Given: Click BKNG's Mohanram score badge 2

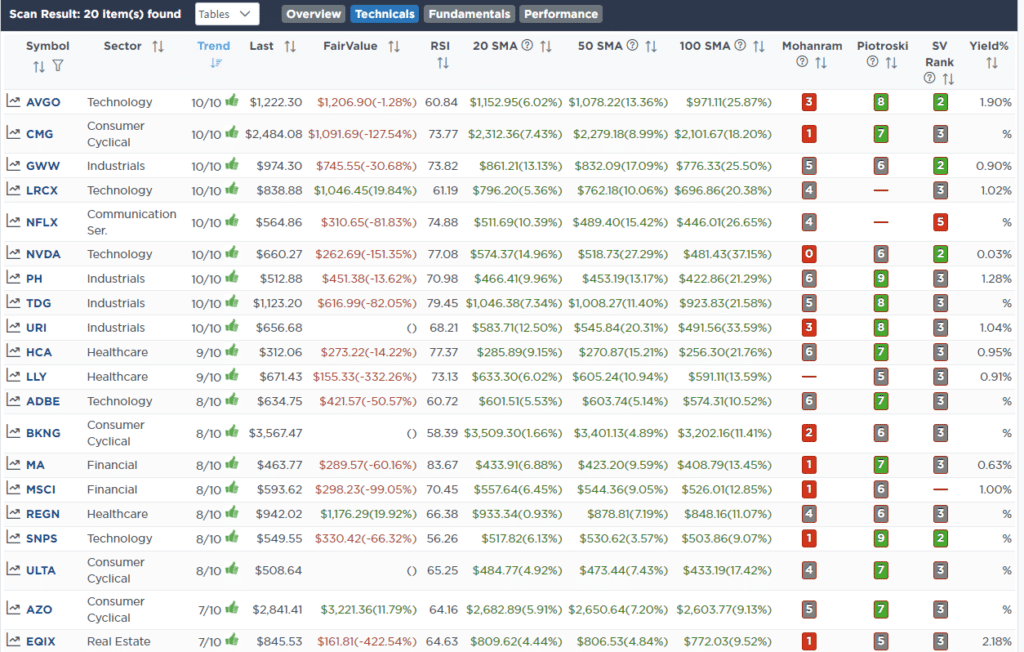Looking at the screenshot, I should tap(809, 433).
